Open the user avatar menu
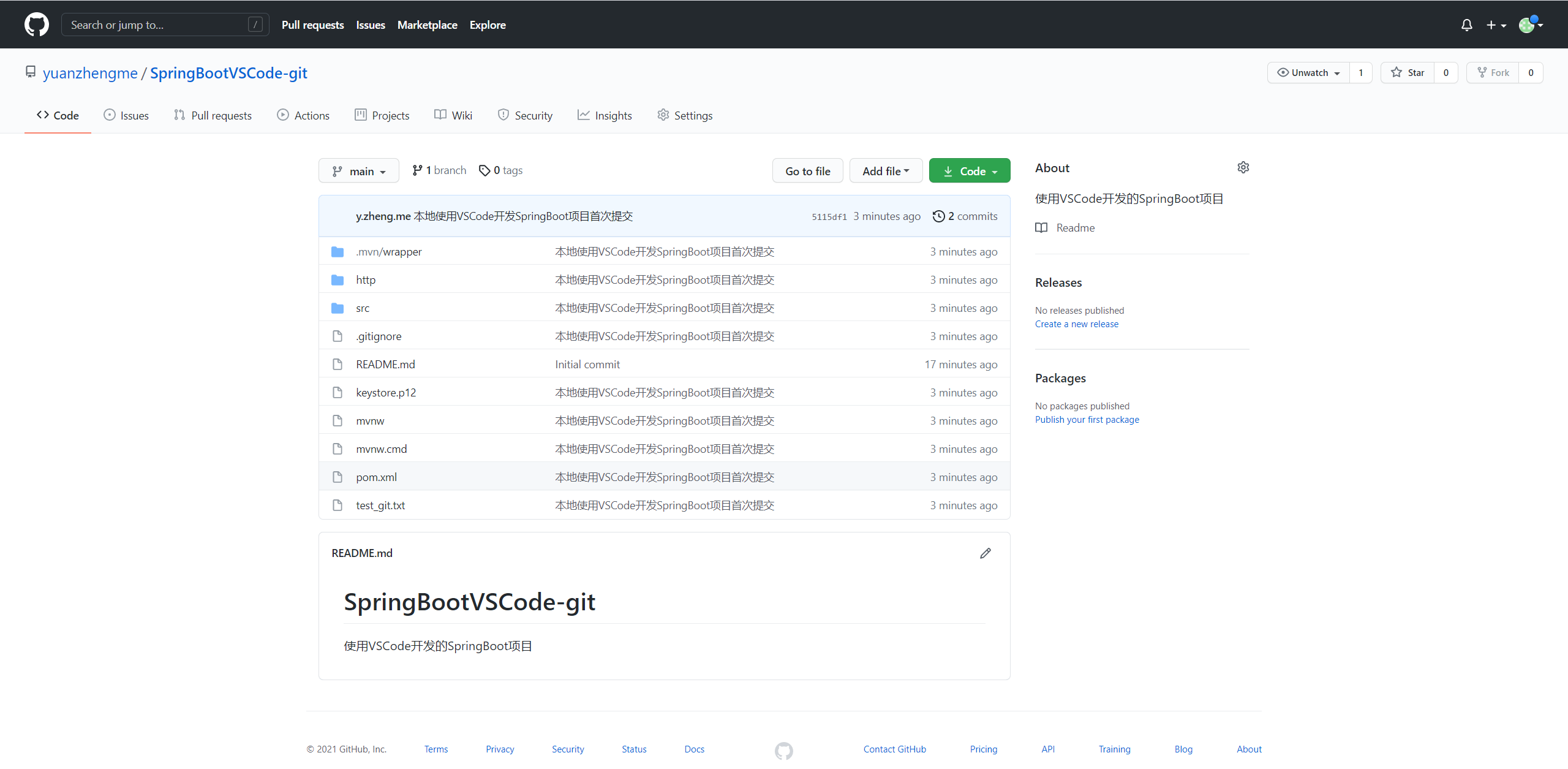The width and height of the screenshot is (1568, 769). click(1531, 25)
